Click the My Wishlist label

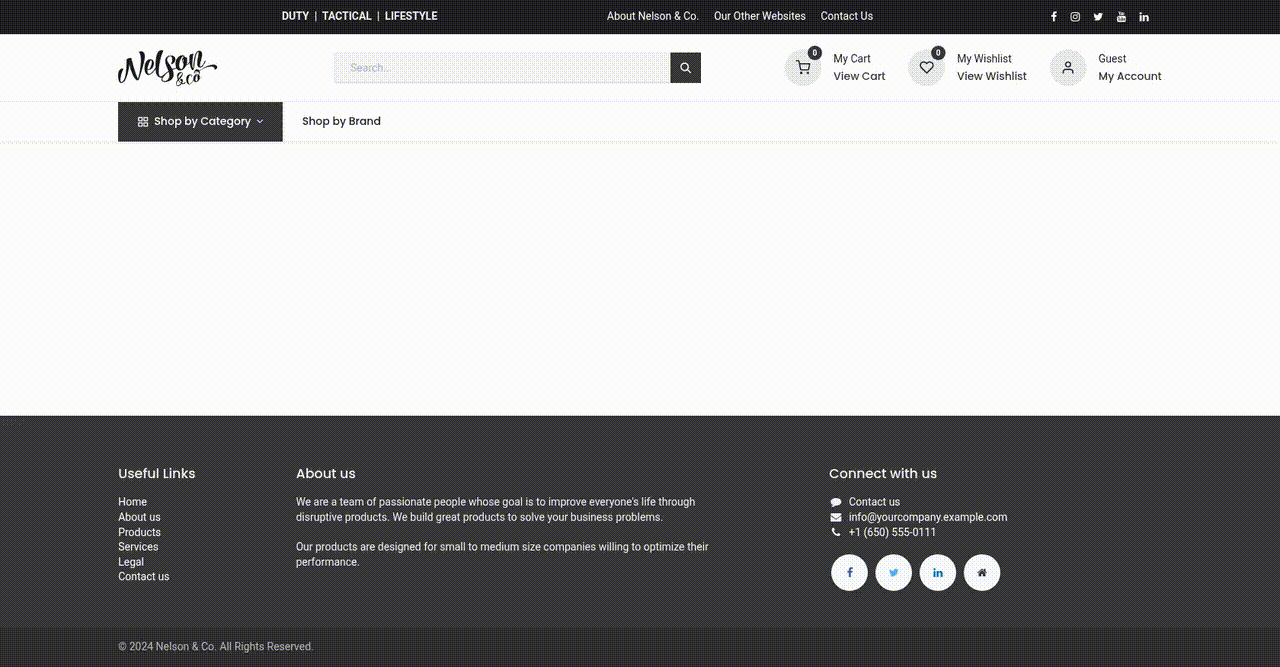point(984,59)
